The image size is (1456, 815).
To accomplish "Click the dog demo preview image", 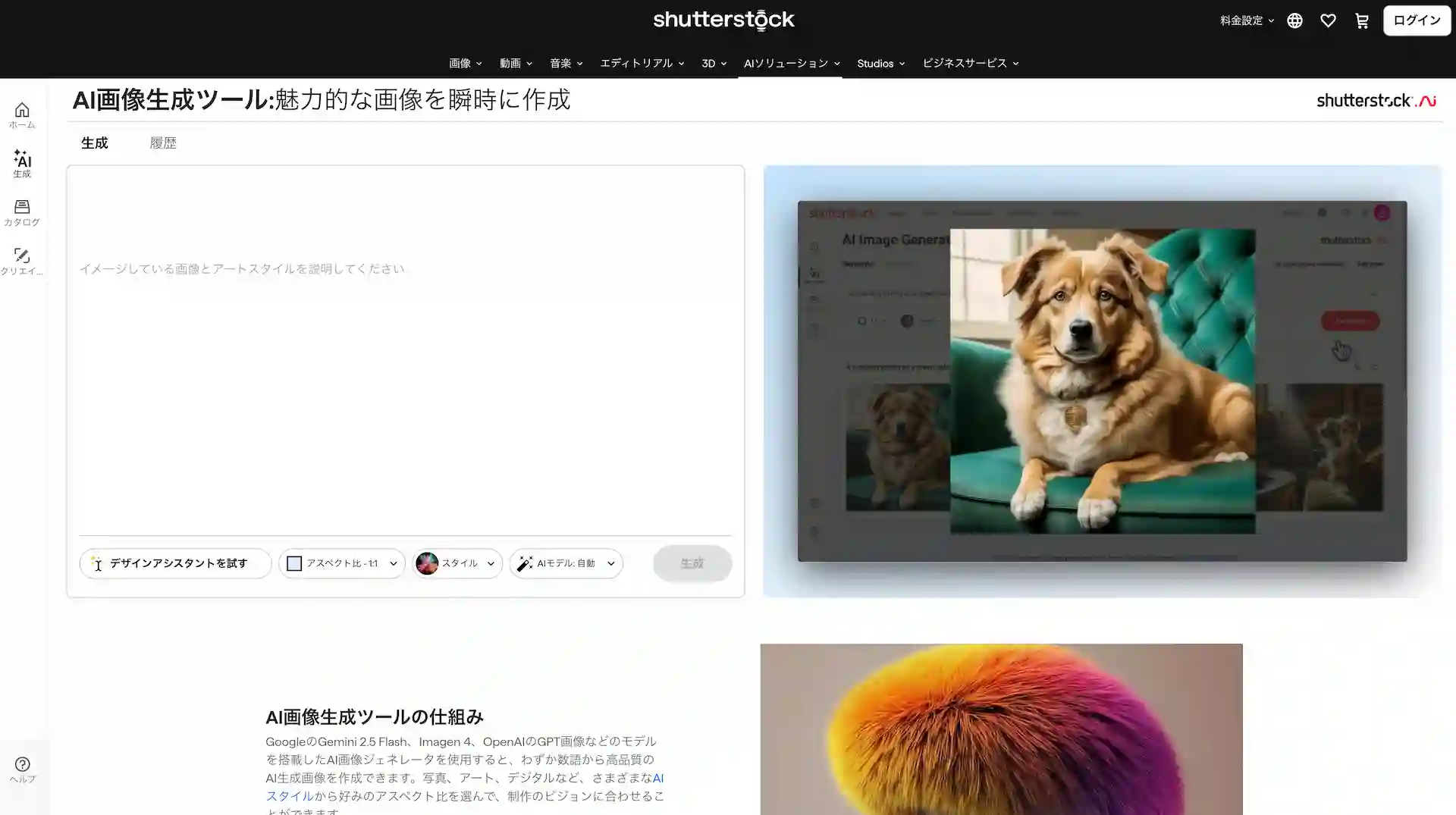I will click(1102, 381).
